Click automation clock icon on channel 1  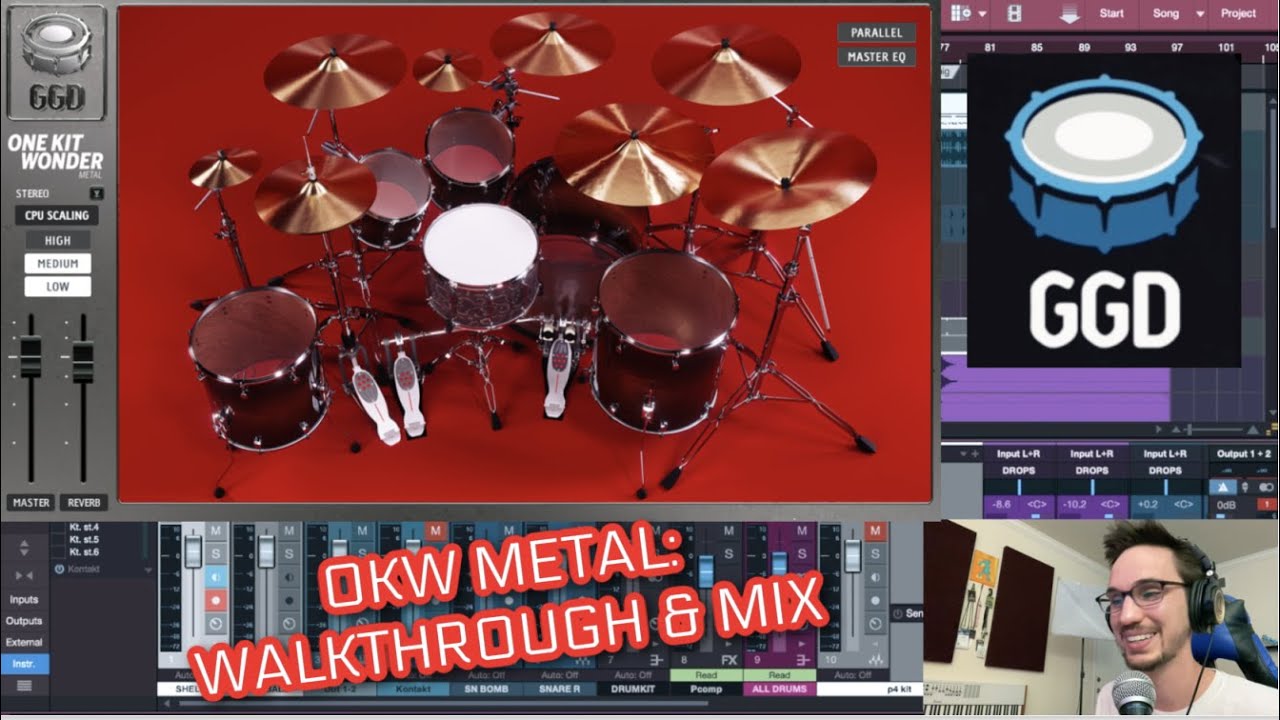point(216,624)
